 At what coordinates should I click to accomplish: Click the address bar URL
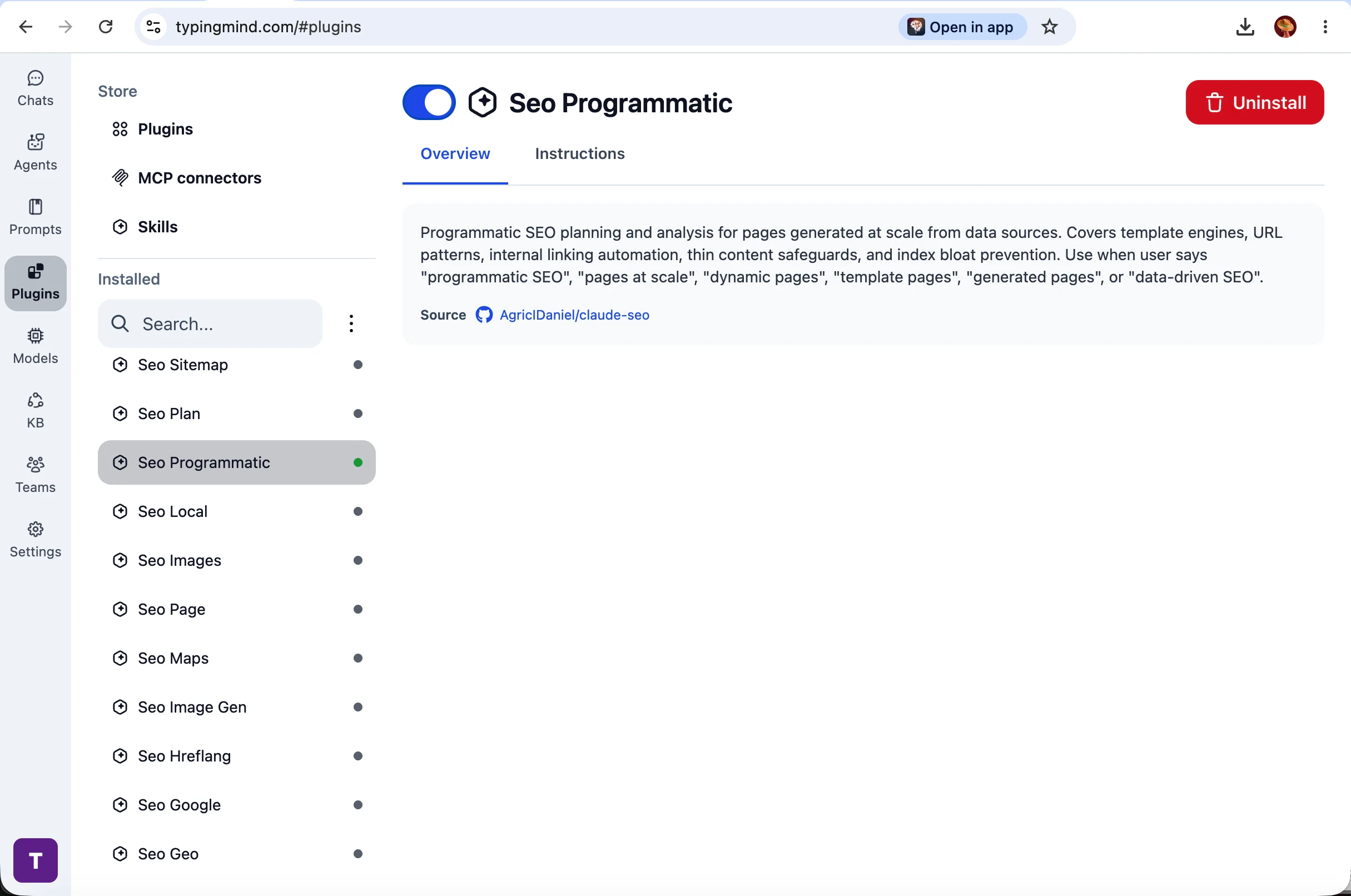269,27
